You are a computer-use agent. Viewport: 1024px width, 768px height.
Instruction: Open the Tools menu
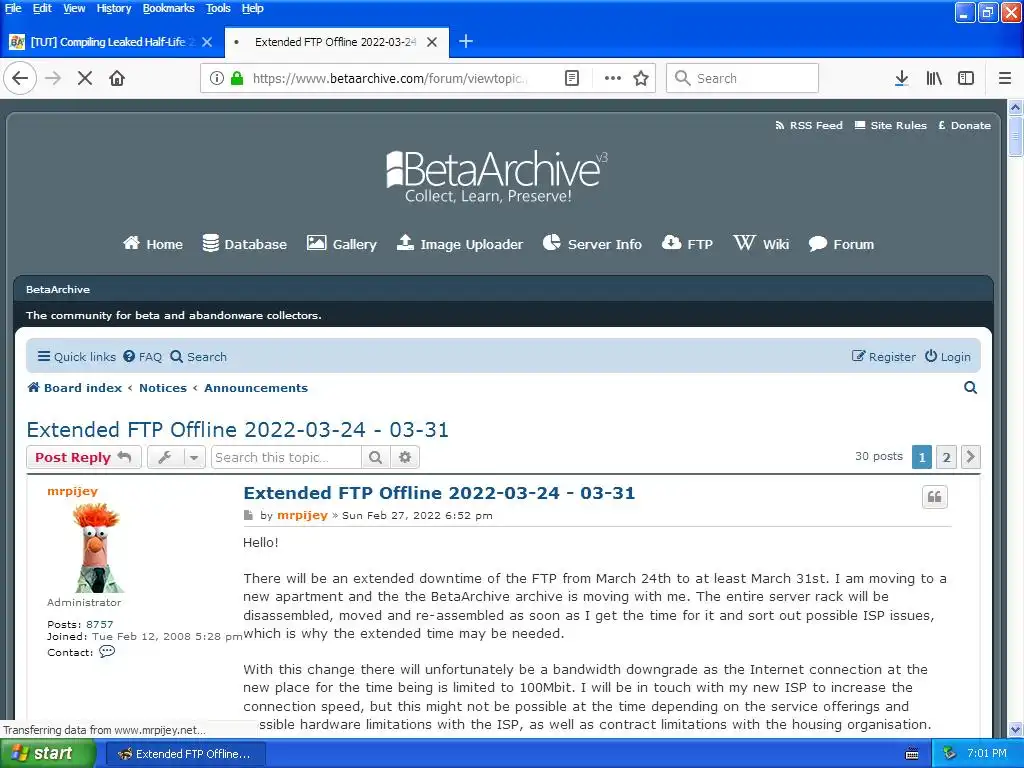[x=218, y=8]
